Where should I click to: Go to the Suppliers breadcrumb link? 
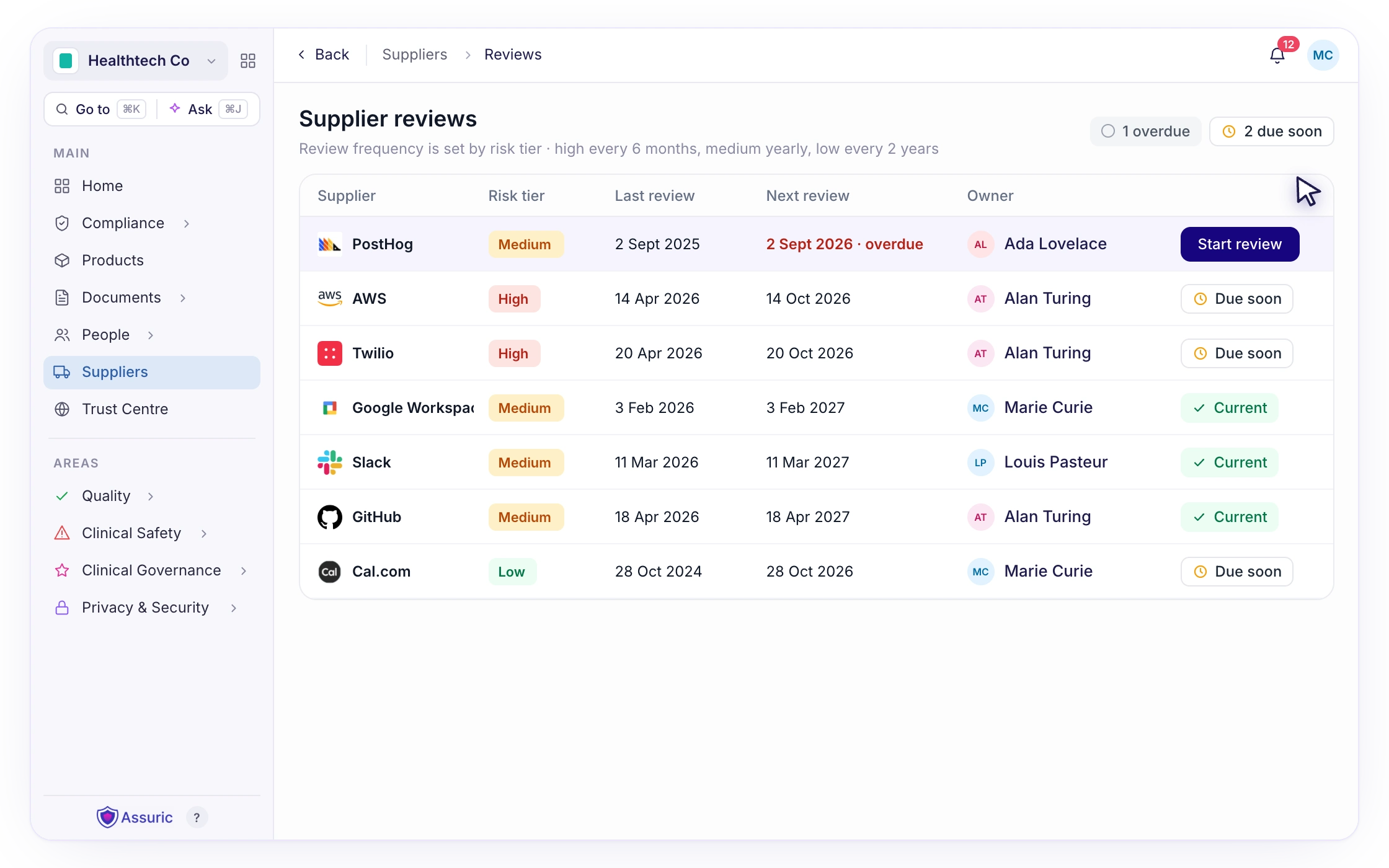414,55
